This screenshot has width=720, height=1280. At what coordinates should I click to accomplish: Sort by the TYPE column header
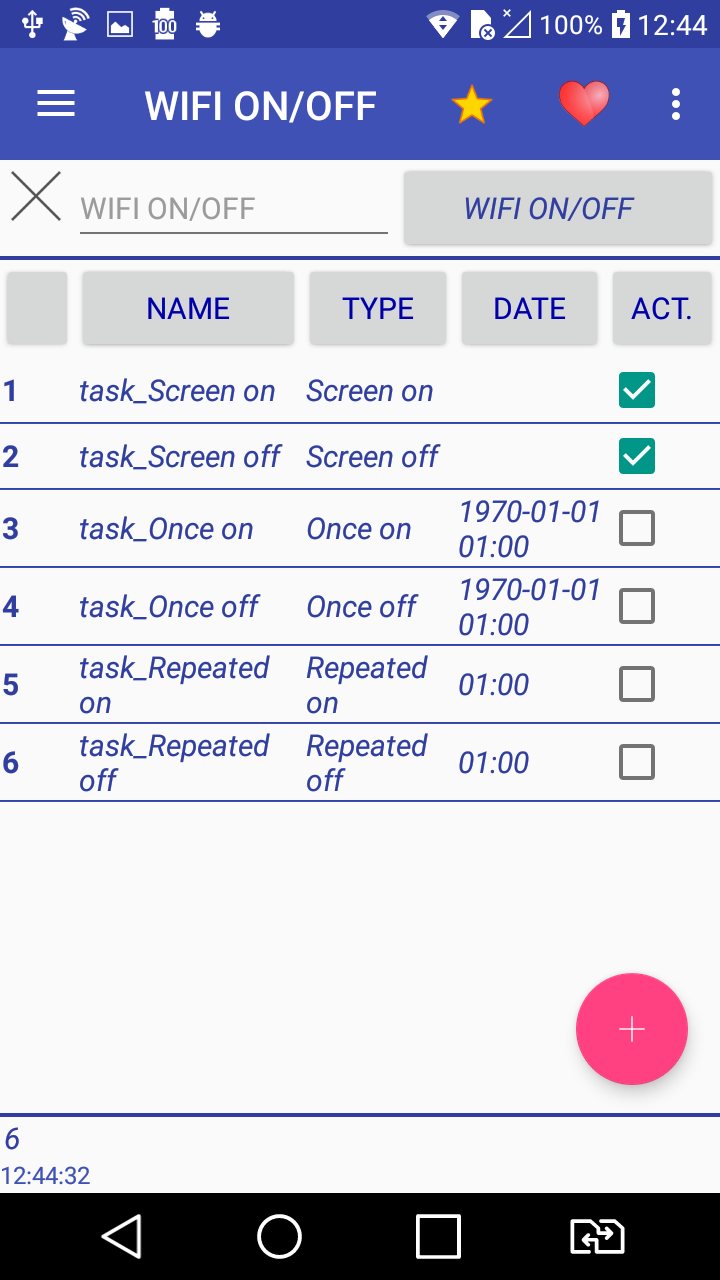click(x=378, y=308)
